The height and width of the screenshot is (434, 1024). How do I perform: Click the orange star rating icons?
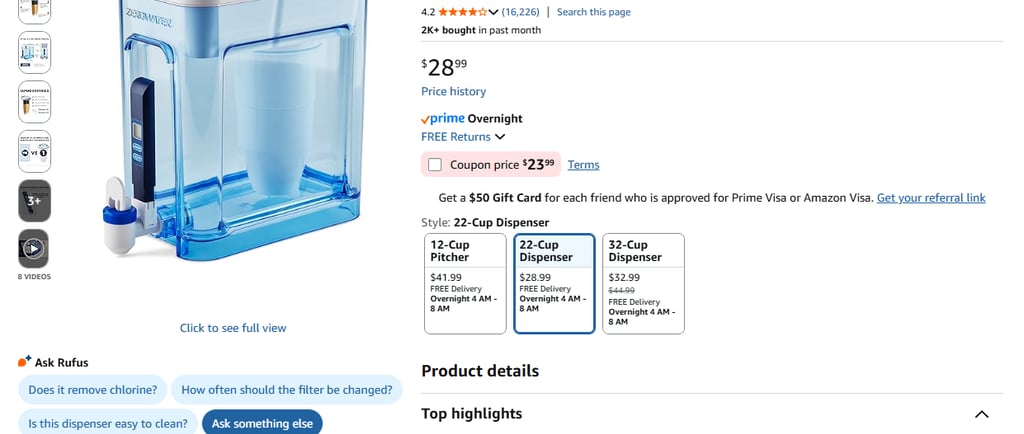(x=462, y=12)
